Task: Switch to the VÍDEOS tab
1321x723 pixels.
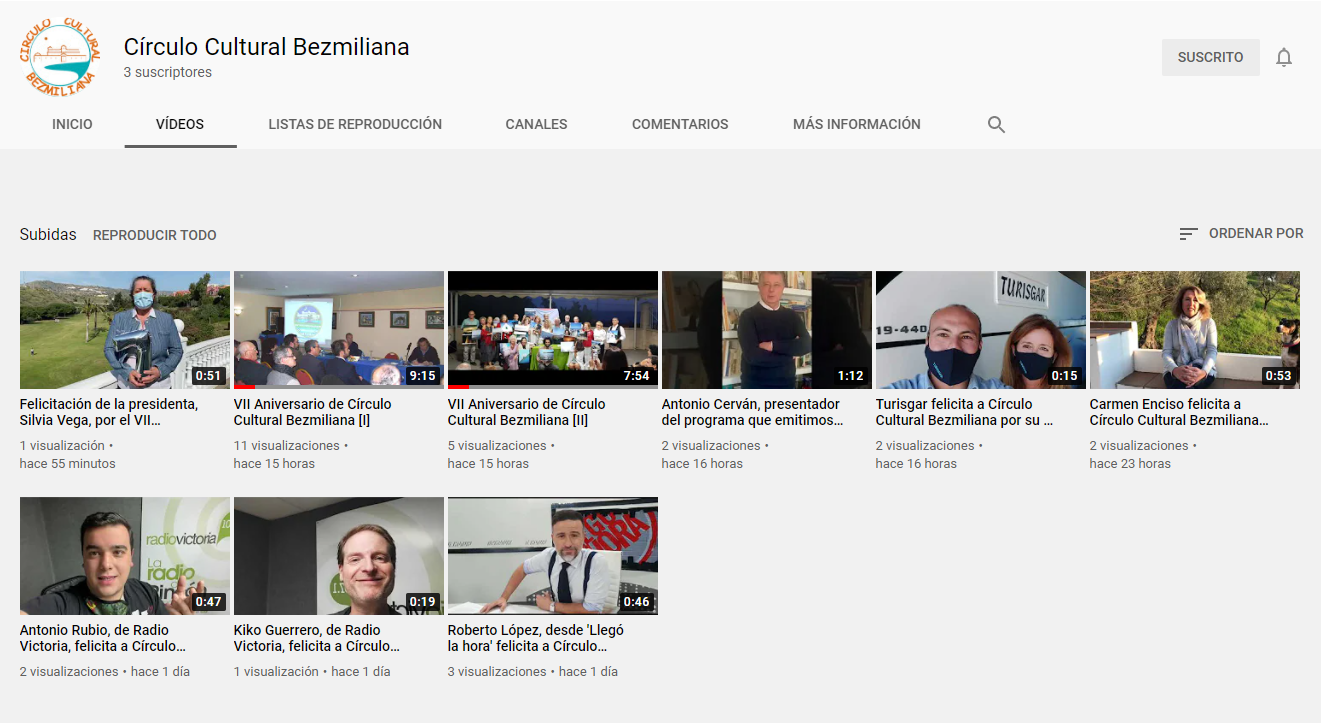Action: pos(180,124)
